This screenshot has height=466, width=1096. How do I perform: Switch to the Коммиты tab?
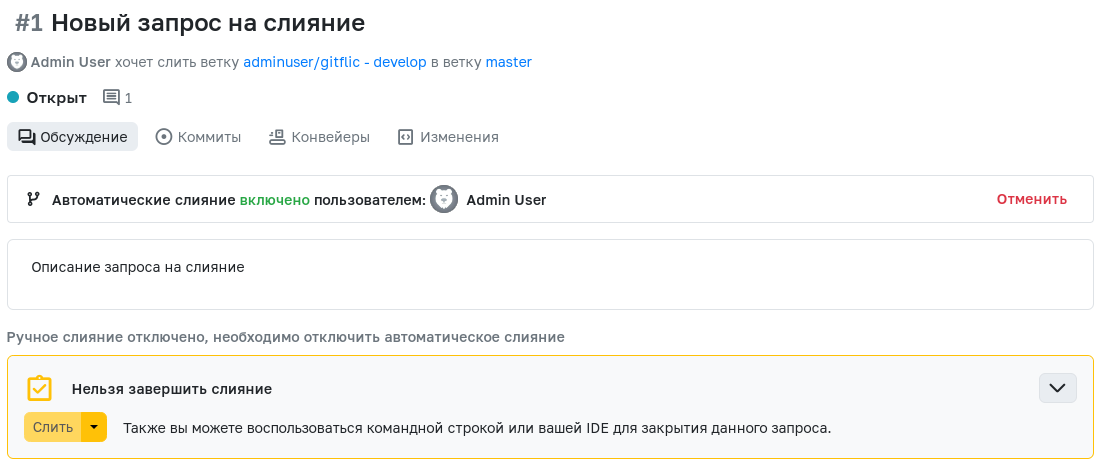(199, 137)
